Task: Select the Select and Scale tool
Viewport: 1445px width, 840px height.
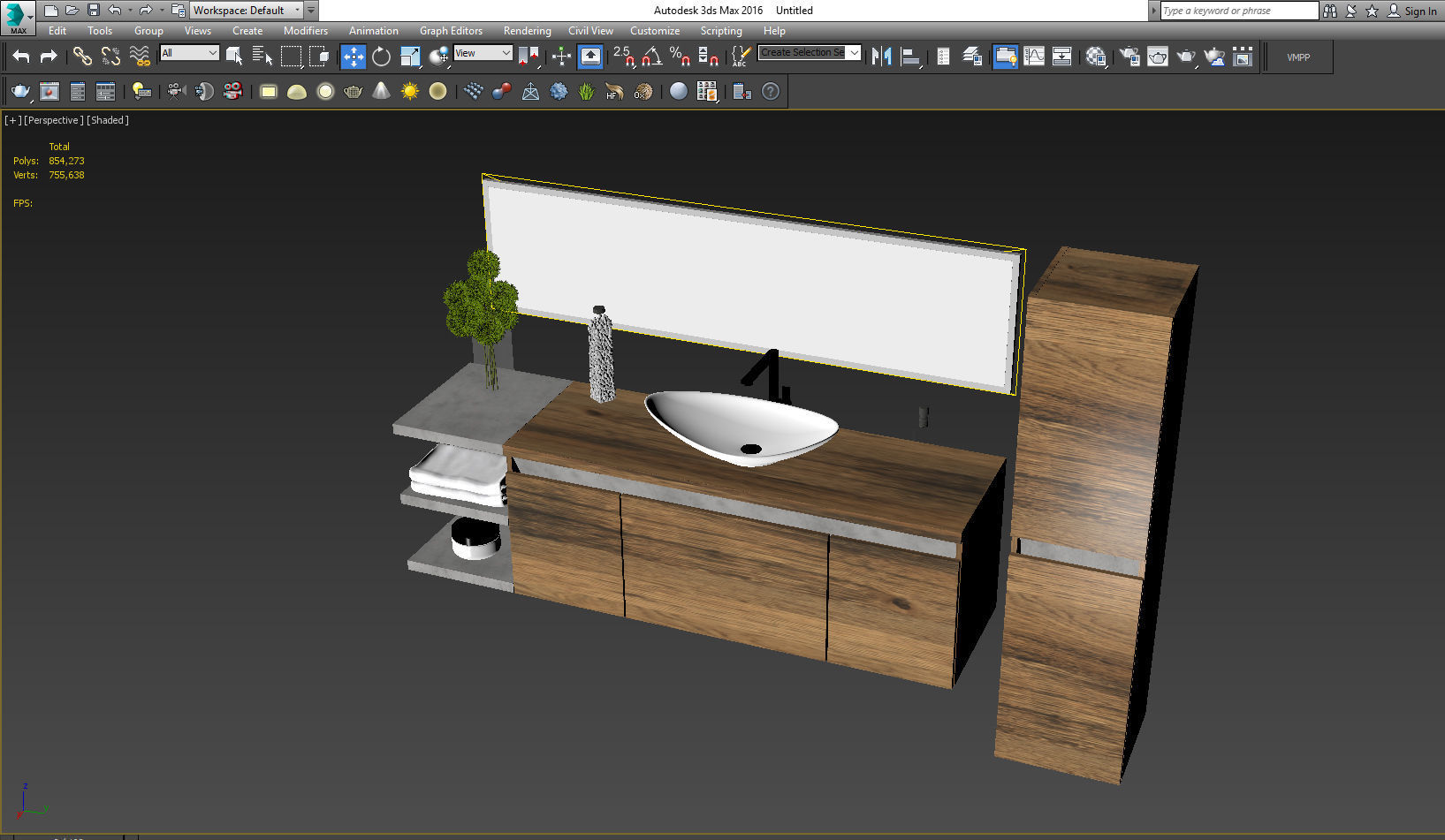Action: point(410,57)
